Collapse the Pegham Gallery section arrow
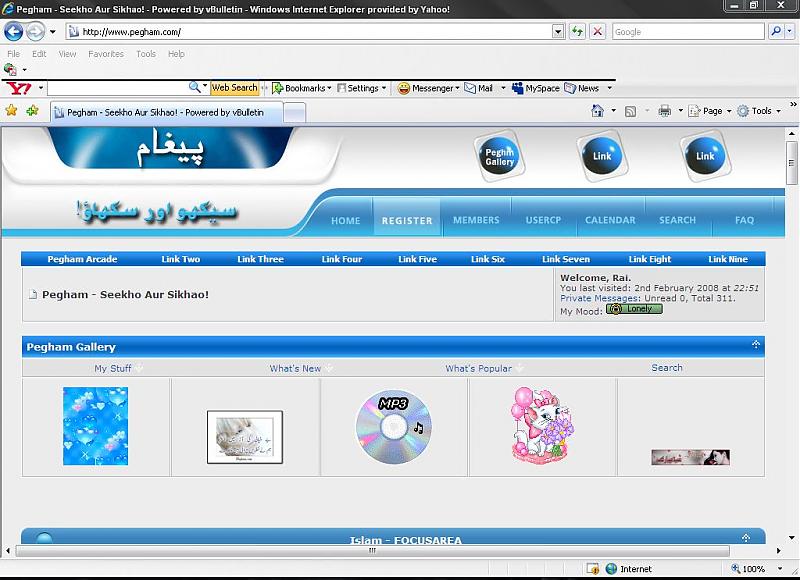The image size is (800, 580). coord(756,344)
